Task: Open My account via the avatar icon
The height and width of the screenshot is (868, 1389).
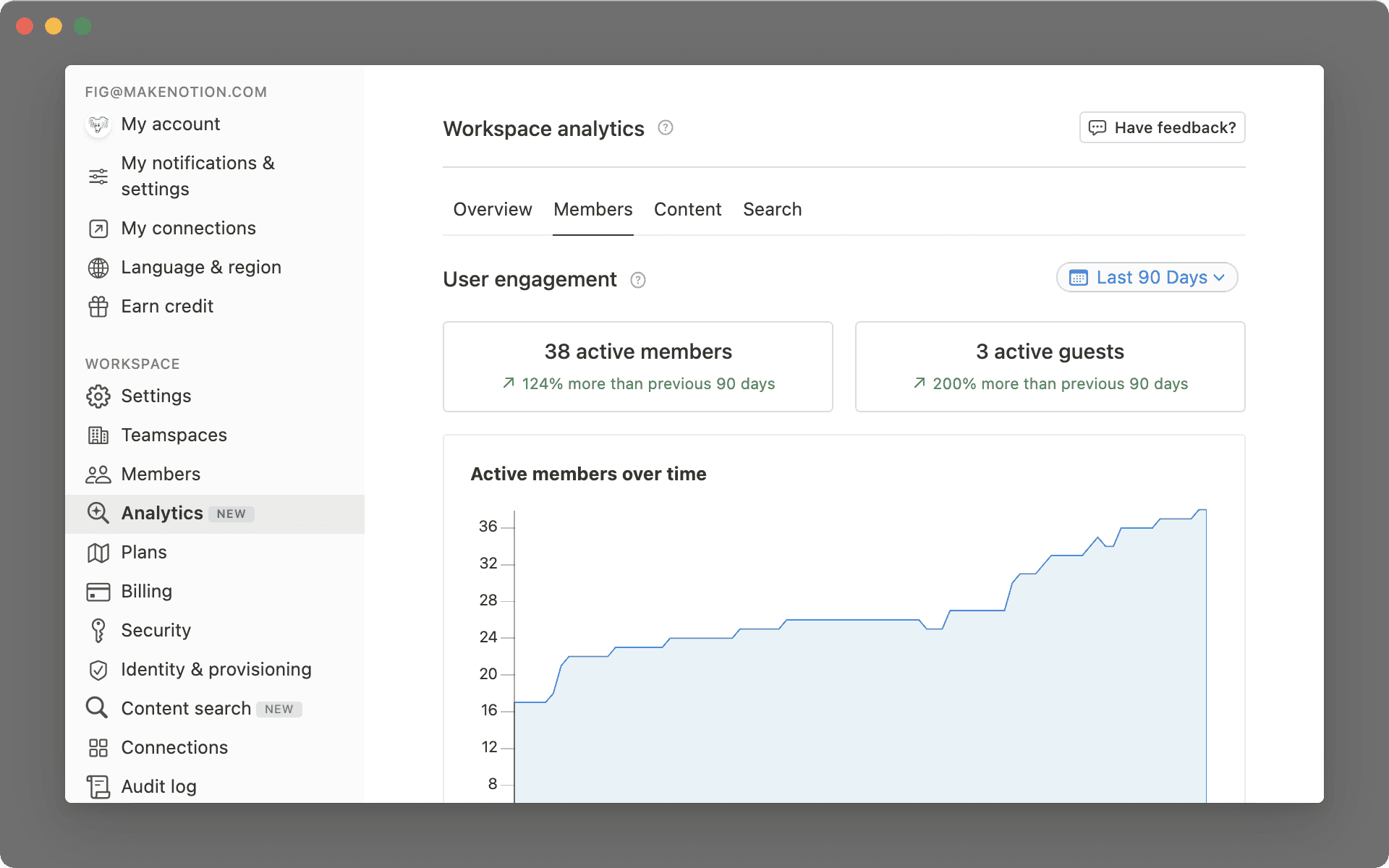Action: [98, 124]
